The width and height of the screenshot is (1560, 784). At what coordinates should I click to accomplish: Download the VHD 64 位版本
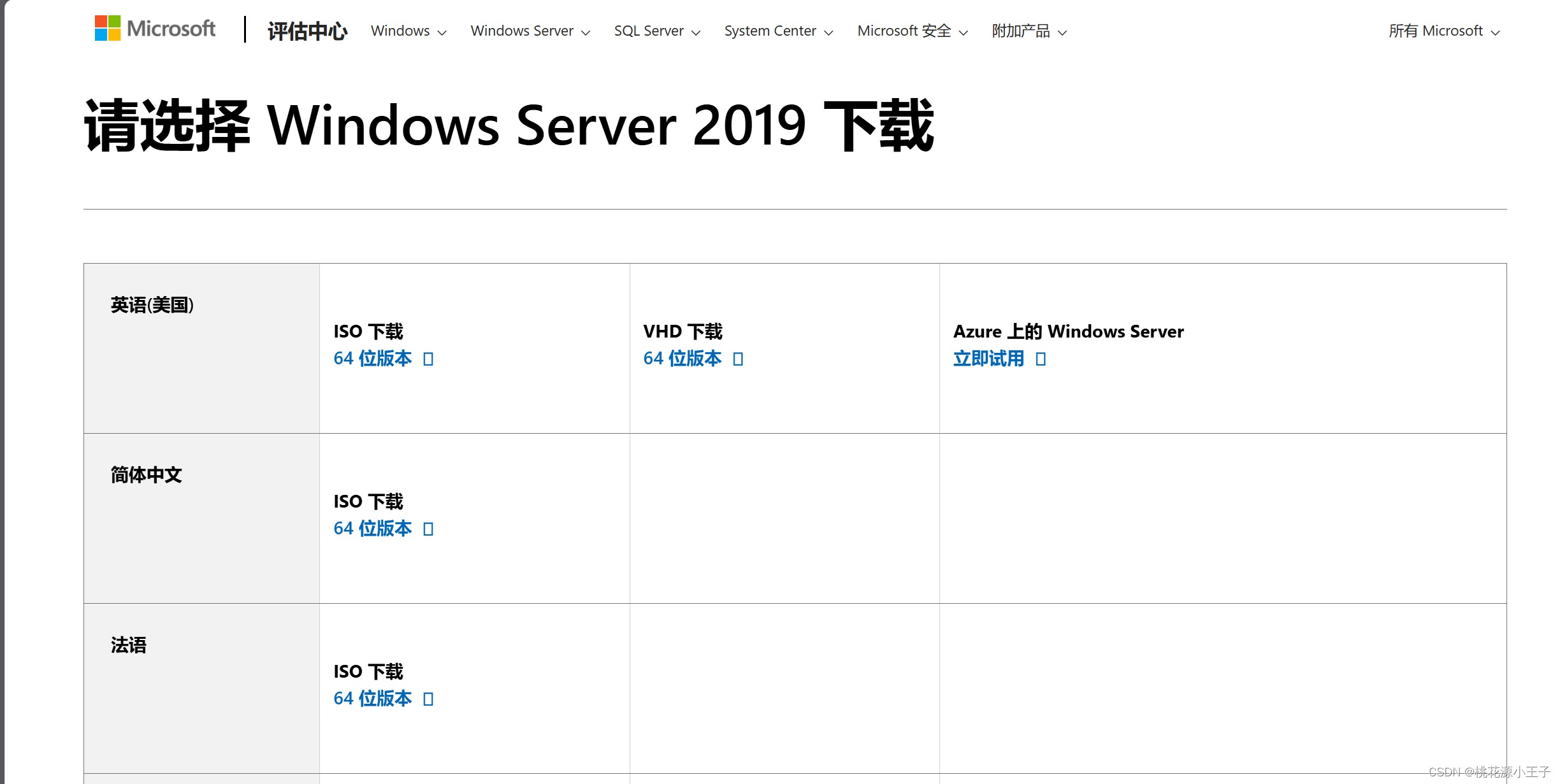681,359
